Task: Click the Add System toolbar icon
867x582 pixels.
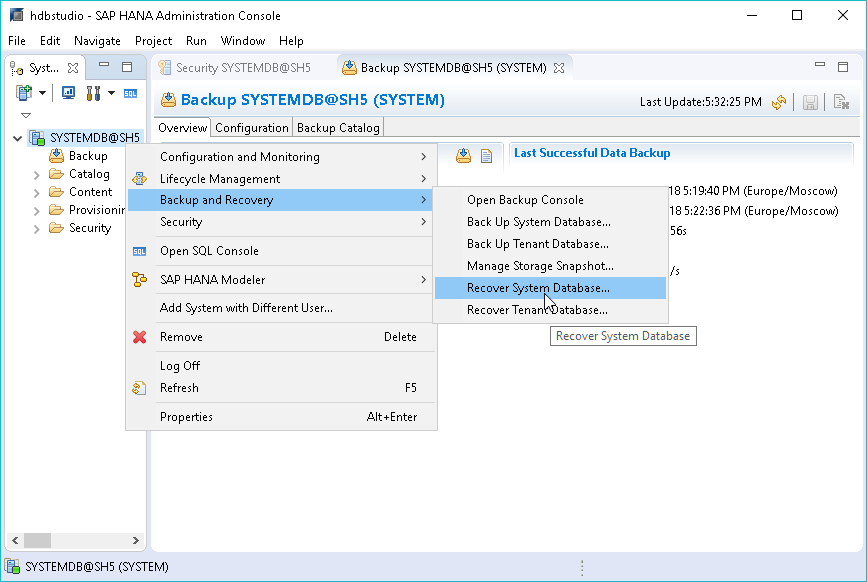Action: pos(24,93)
